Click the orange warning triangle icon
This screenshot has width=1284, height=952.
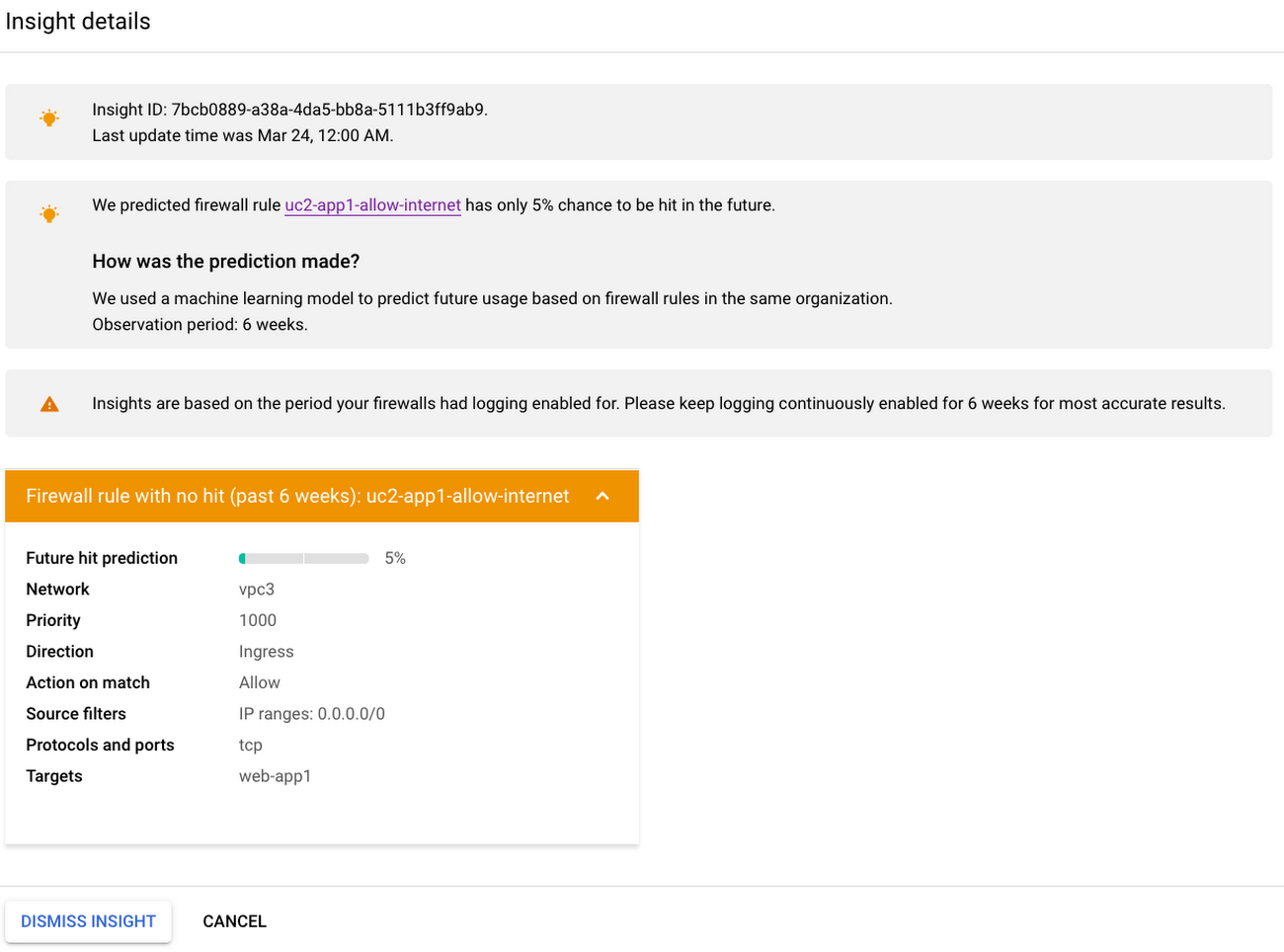pyautogui.click(x=49, y=404)
